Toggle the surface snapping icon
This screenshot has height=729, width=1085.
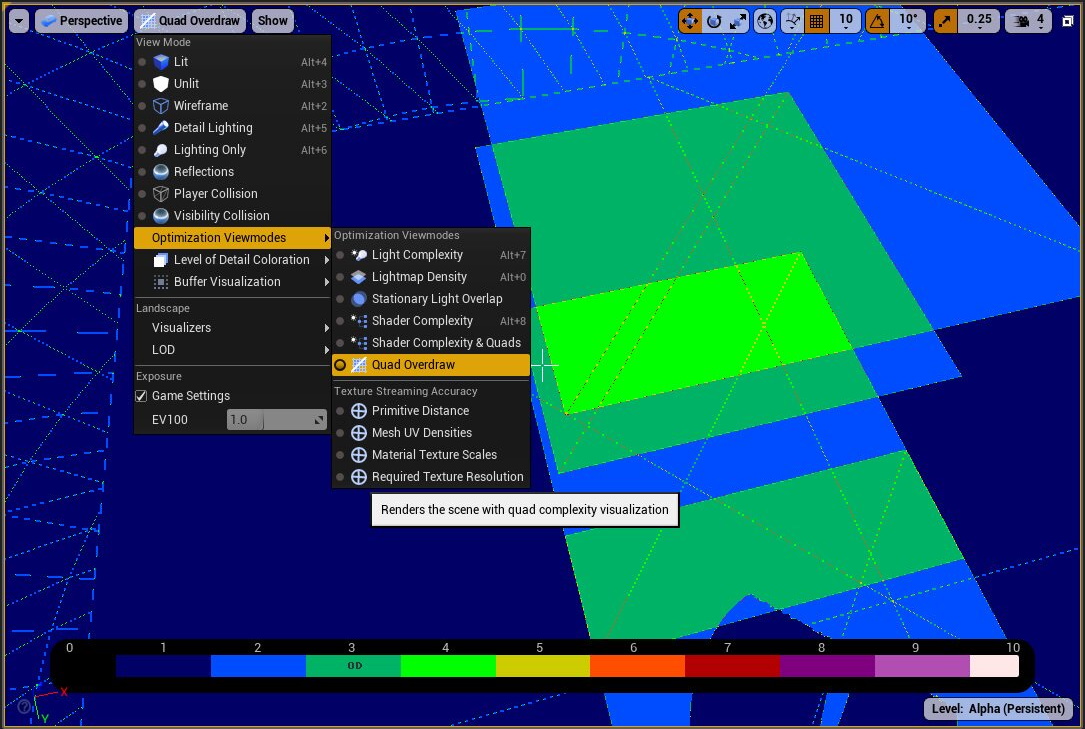792,20
